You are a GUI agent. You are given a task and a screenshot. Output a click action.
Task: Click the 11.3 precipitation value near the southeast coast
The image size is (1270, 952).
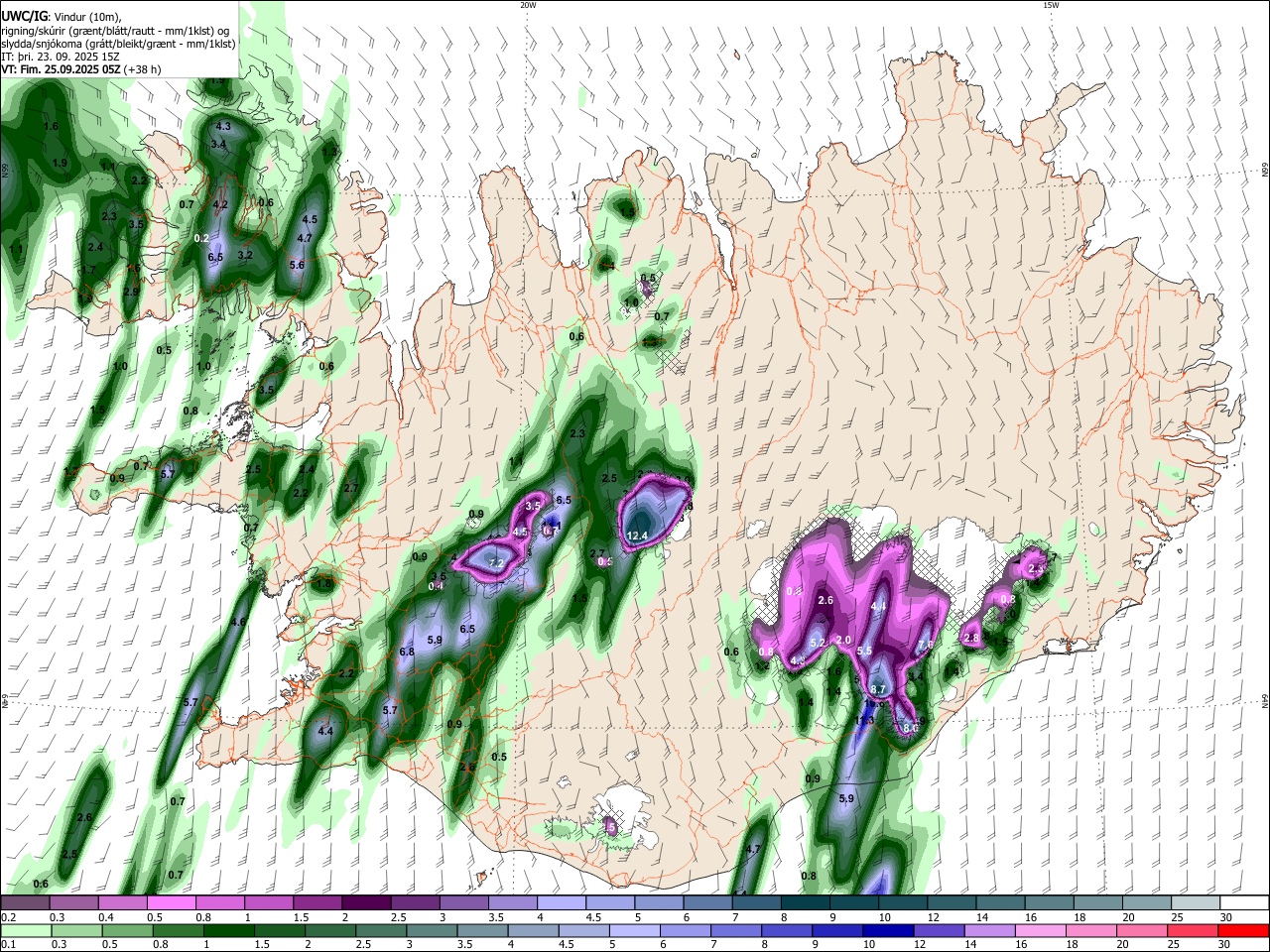pyautogui.click(x=864, y=720)
